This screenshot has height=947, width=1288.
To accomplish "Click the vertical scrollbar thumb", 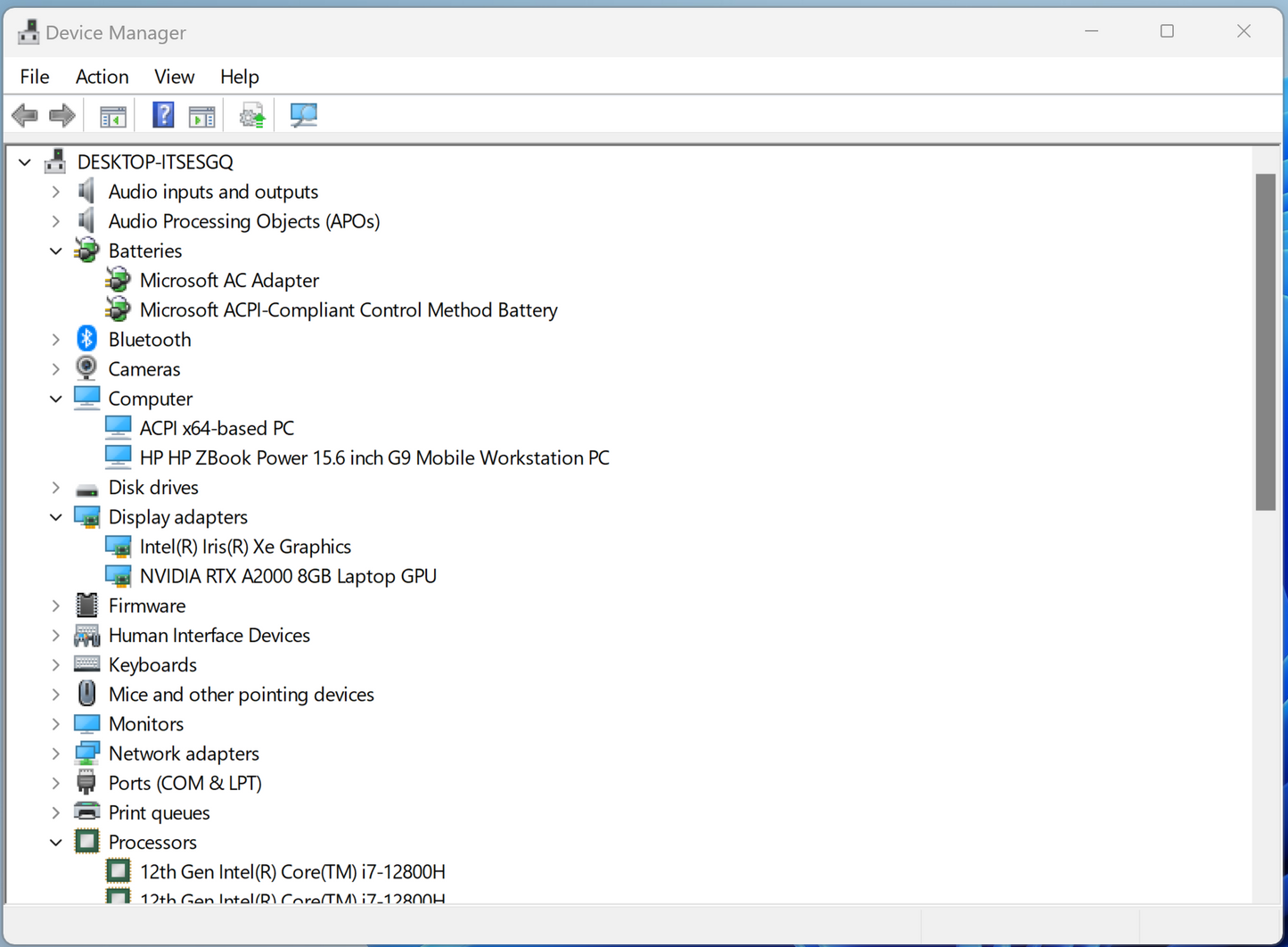I will click(x=1266, y=342).
